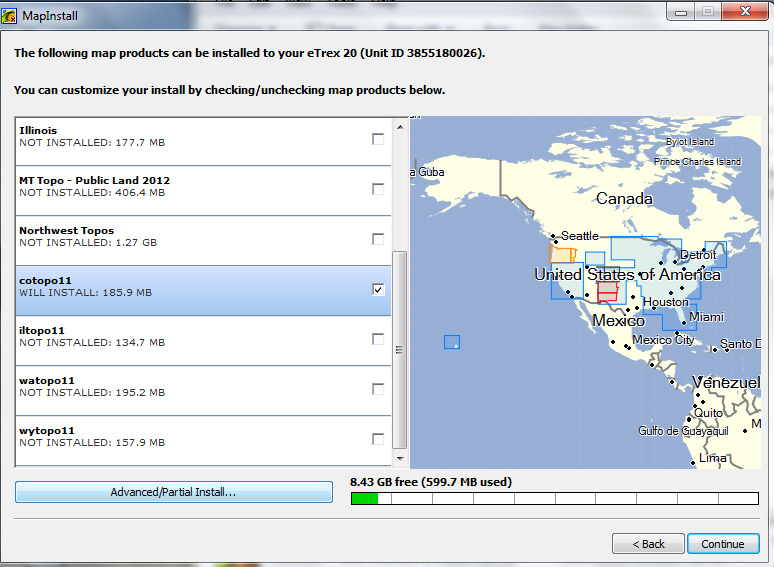Enable MT Topo - Public Land 2012 checkbox

tap(378, 189)
